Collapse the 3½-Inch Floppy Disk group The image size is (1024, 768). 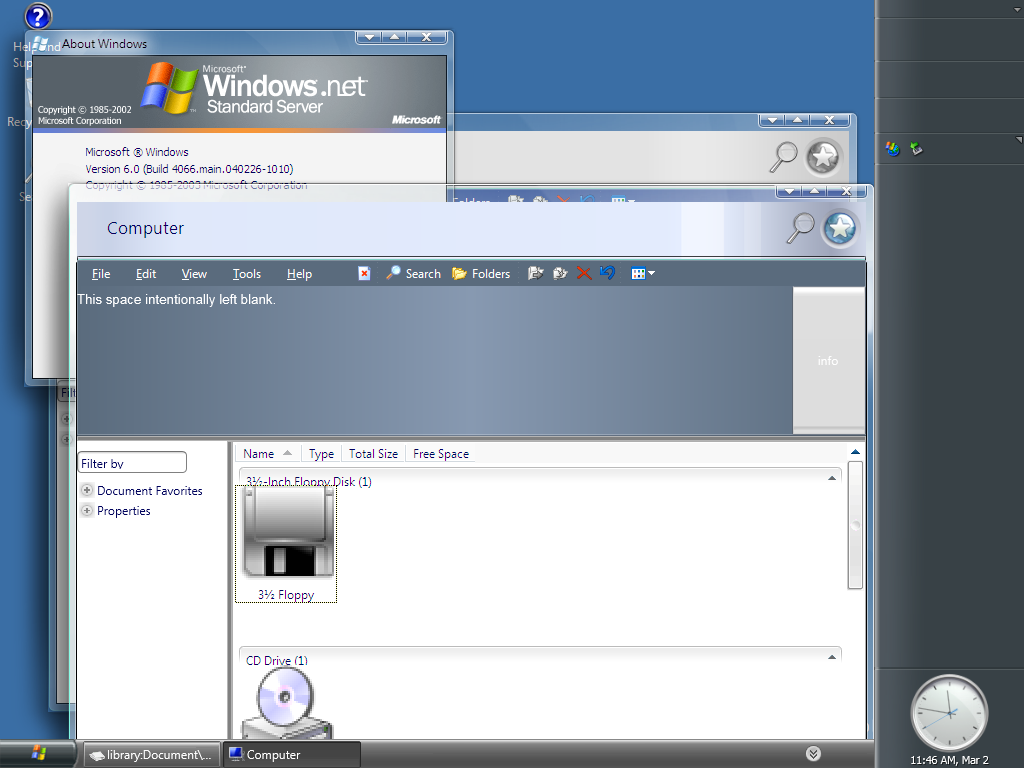tap(831, 478)
